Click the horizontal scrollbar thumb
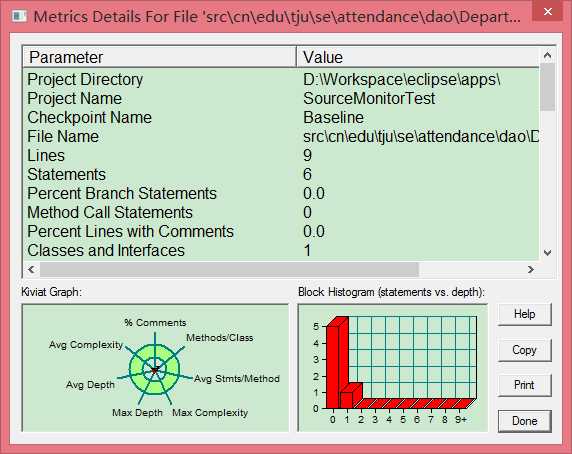Viewport: 572px width, 454px height. click(229, 269)
